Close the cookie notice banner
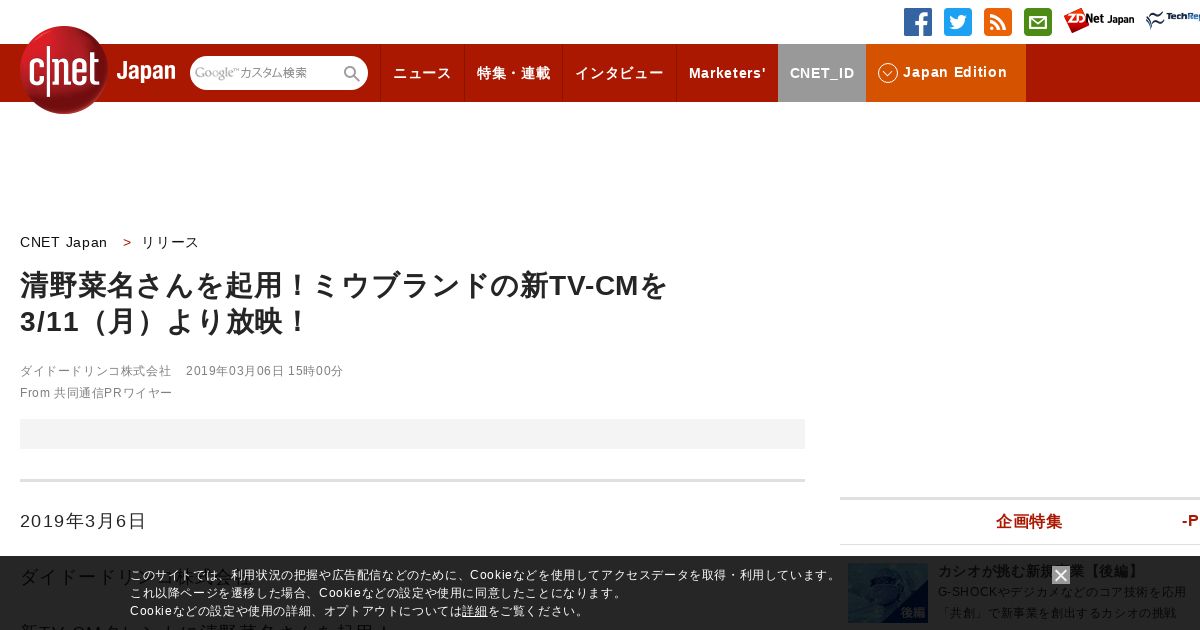This screenshot has width=1200, height=630. click(x=1061, y=575)
